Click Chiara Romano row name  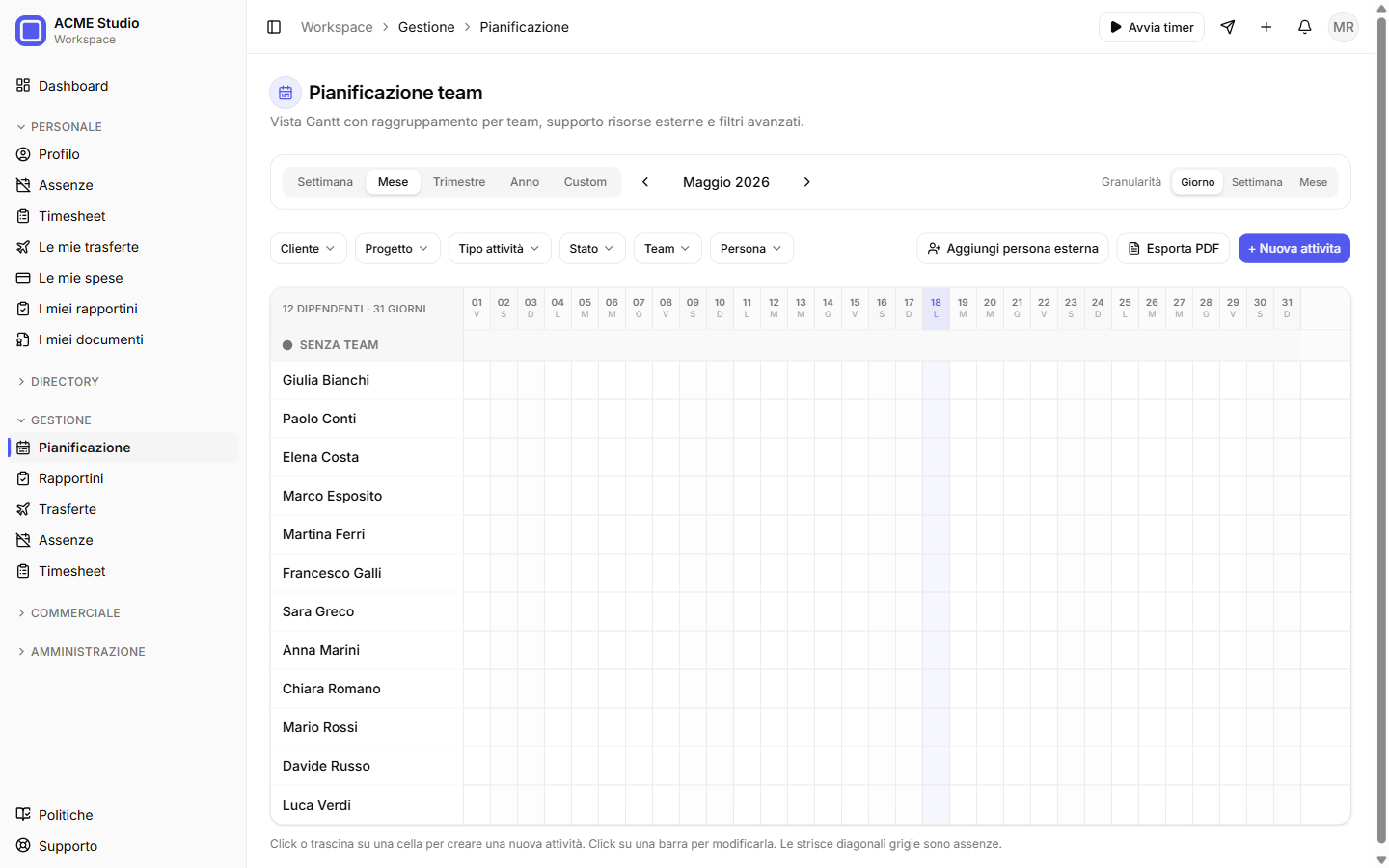332,689
